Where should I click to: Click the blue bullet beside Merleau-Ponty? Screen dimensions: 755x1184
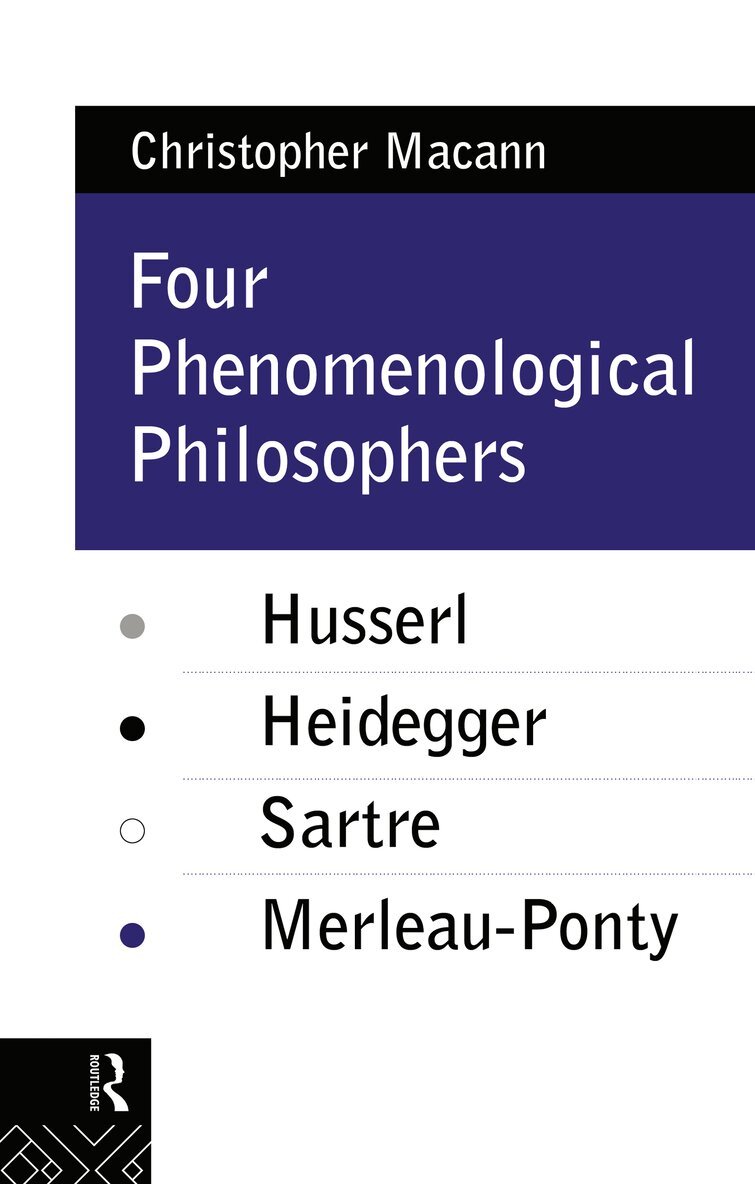[x=133, y=936]
